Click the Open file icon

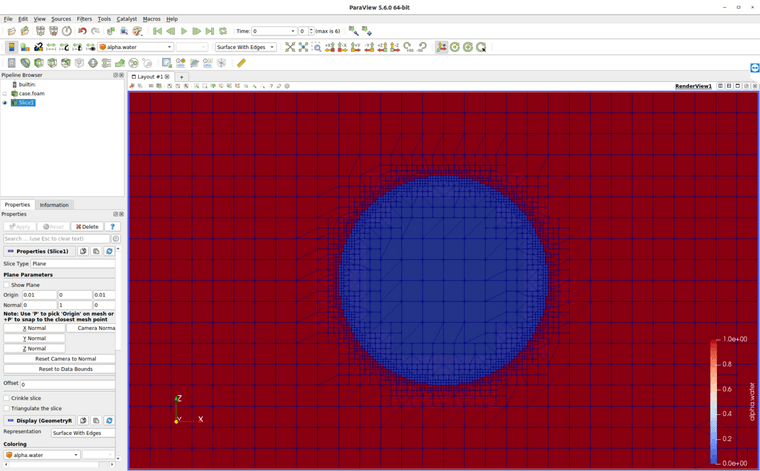click(x=12, y=31)
